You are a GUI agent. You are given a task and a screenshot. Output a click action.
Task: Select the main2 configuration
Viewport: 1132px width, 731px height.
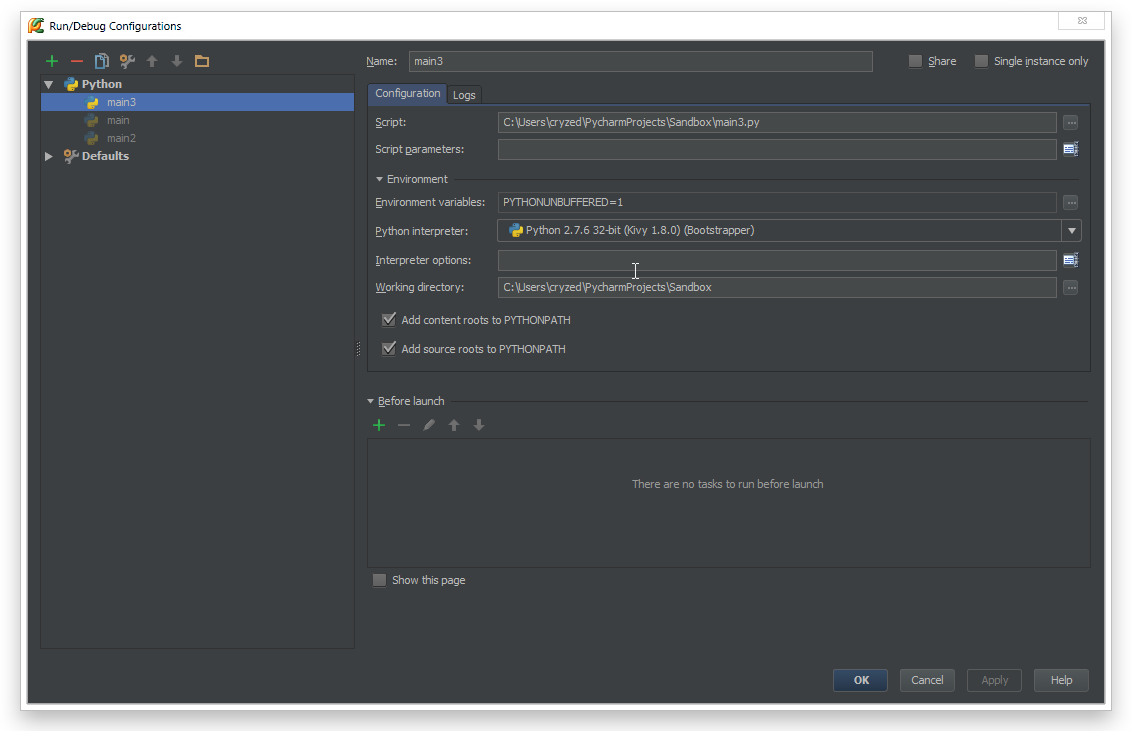pyautogui.click(x=121, y=138)
